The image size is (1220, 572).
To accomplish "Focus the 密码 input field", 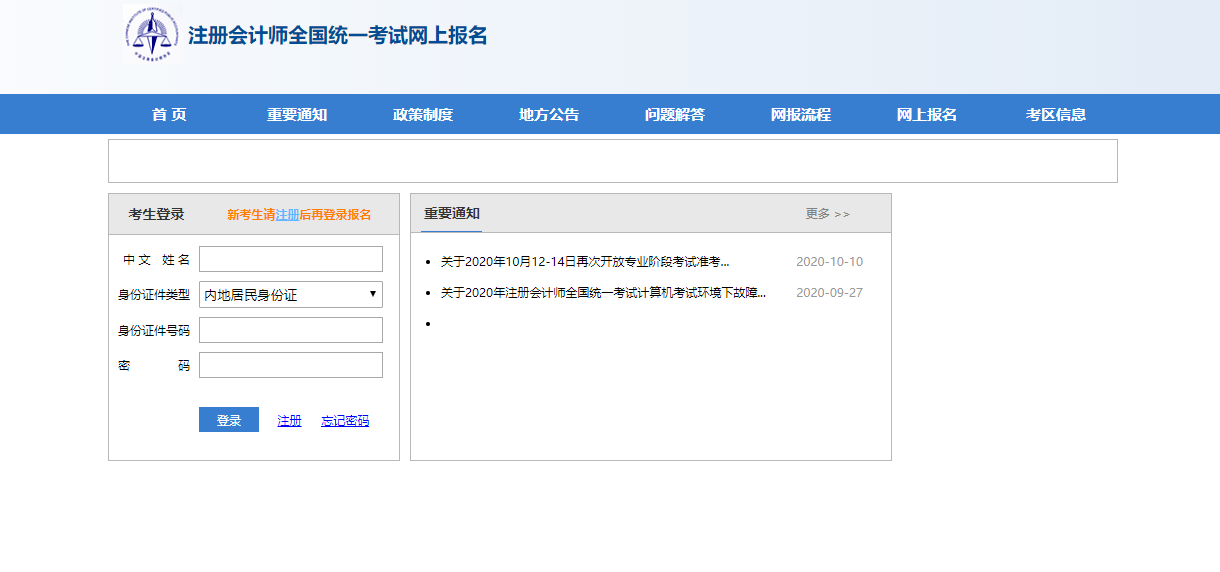I will pos(291,365).
